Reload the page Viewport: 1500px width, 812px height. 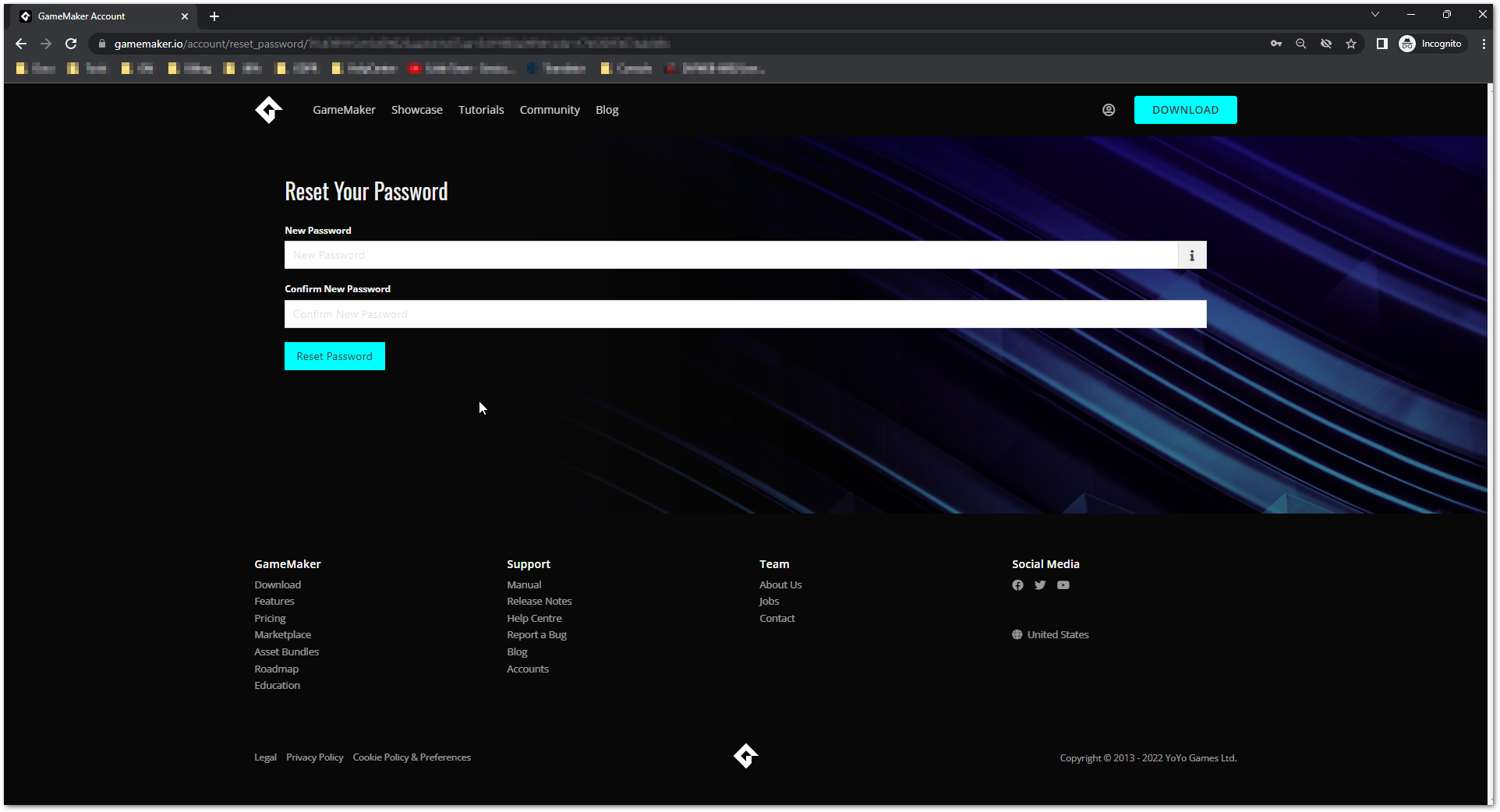[x=71, y=44]
